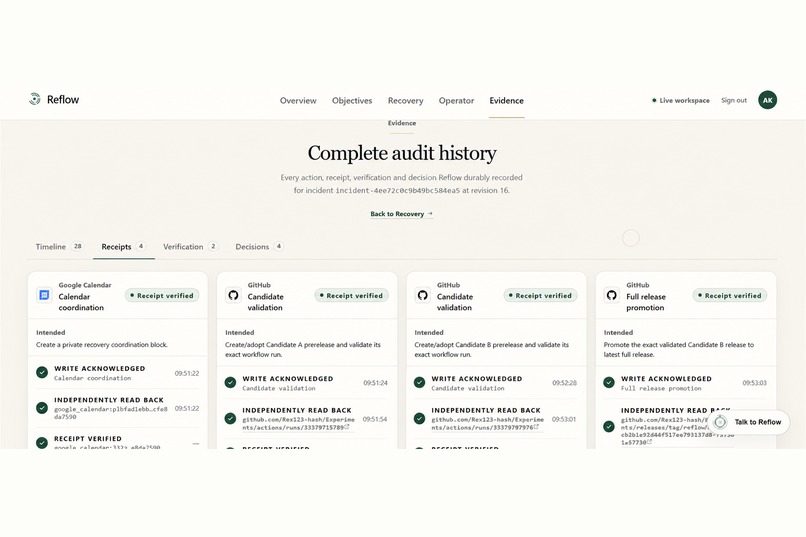Click the Reflow logo icon
Viewport: 806px width, 537px height.
coord(34,99)
